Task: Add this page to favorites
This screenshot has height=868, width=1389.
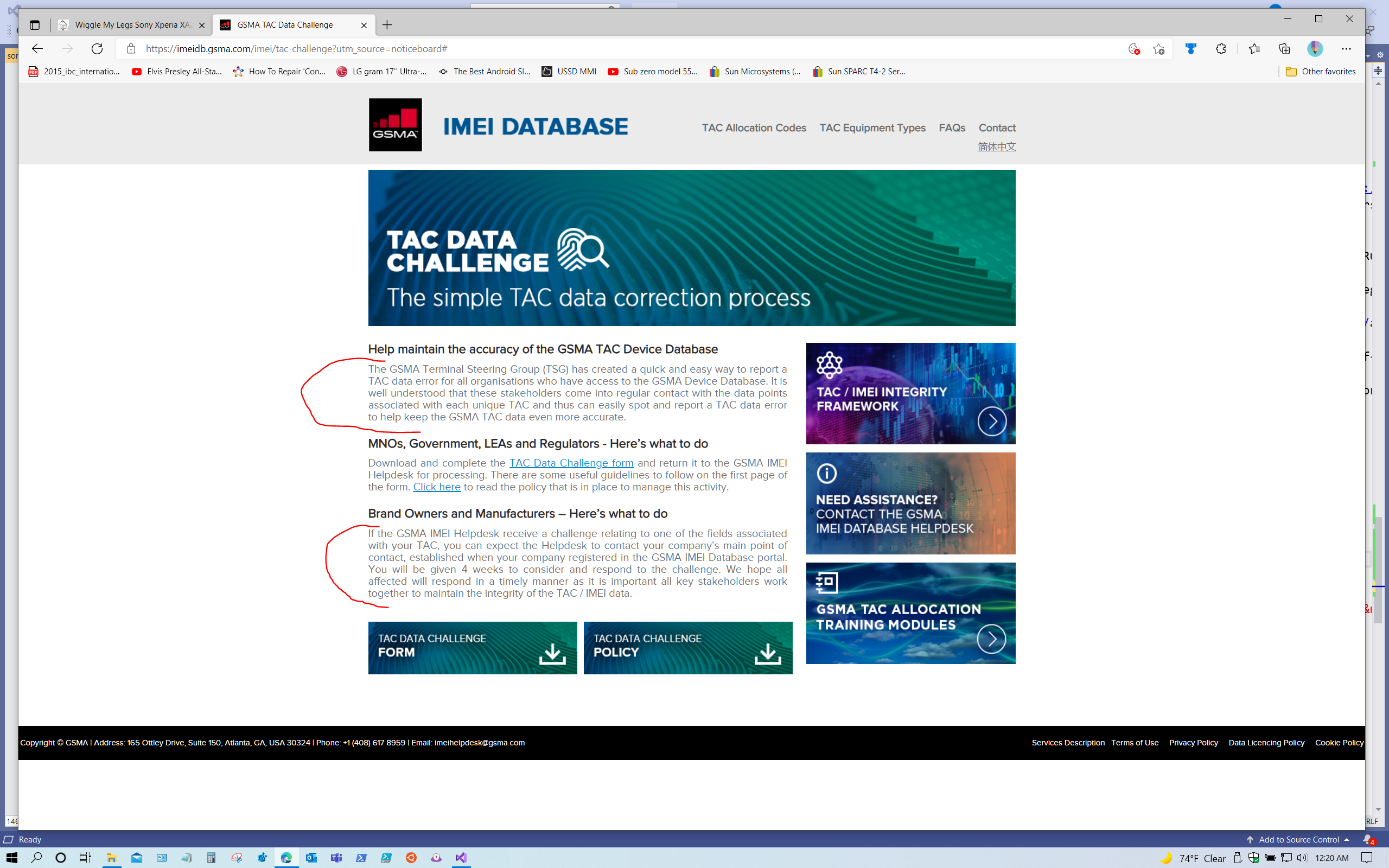Action: pos(1159,49)
